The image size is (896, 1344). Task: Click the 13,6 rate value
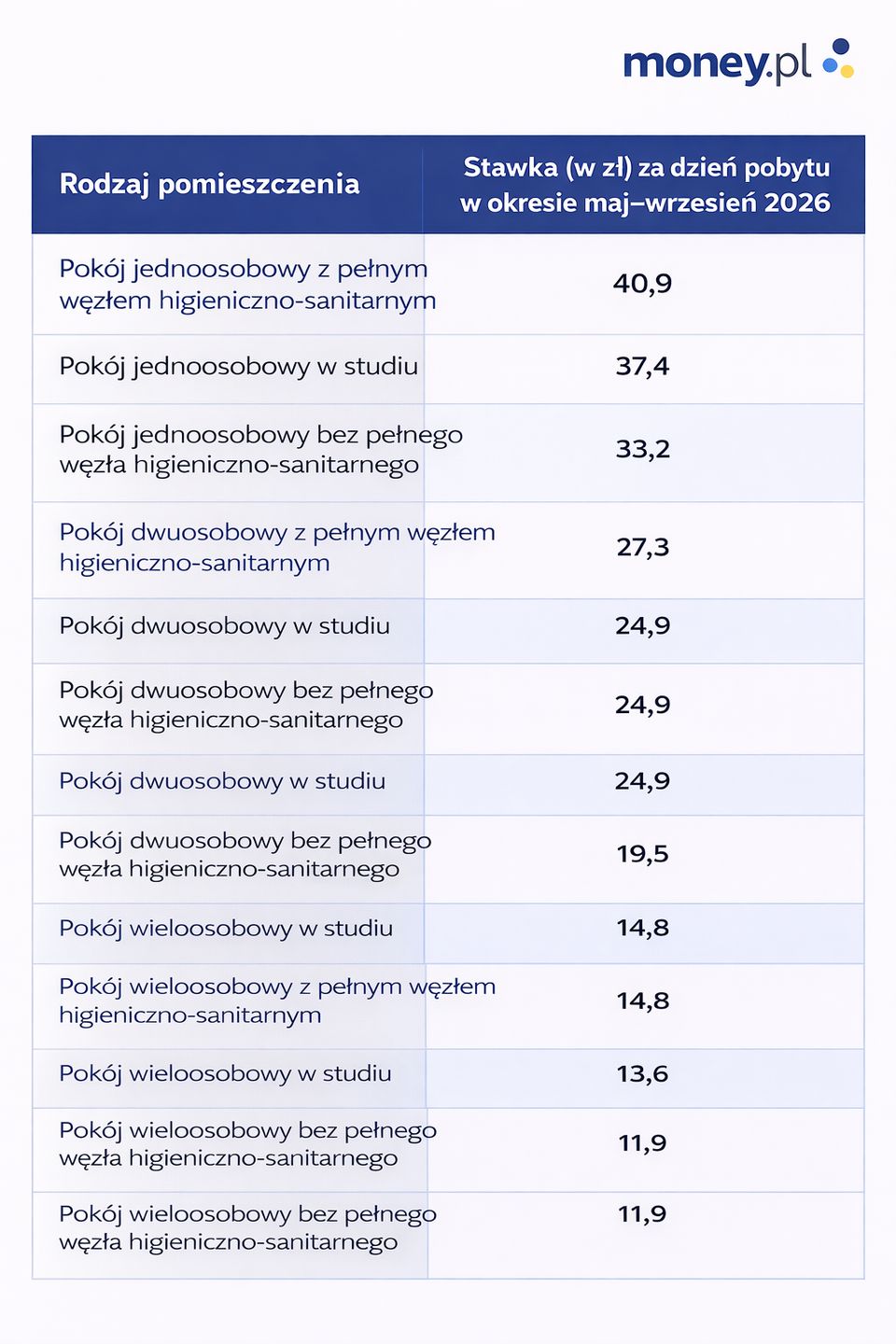click(x=642, y=1074)
